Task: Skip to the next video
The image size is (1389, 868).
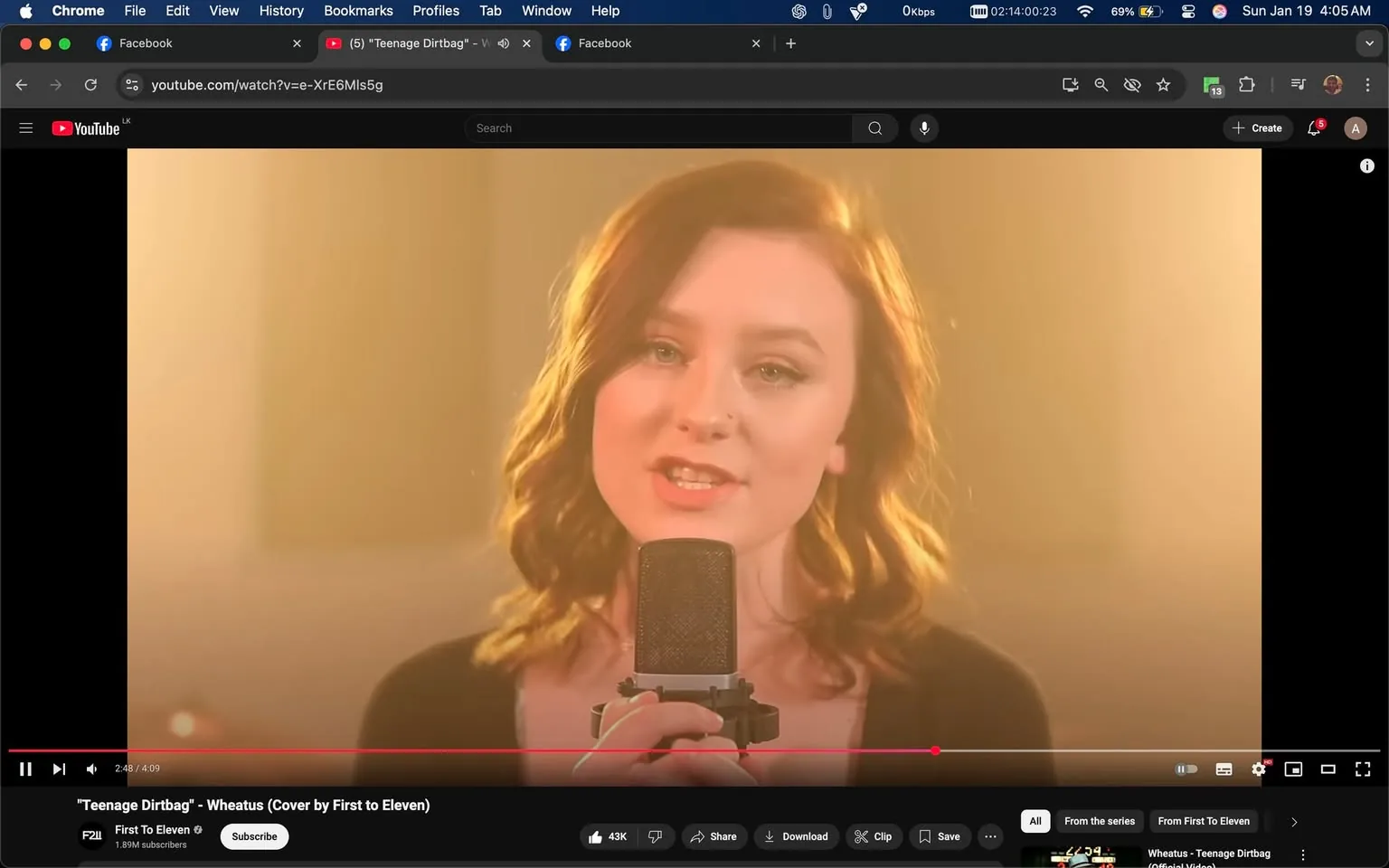Action: coord(59,769)
